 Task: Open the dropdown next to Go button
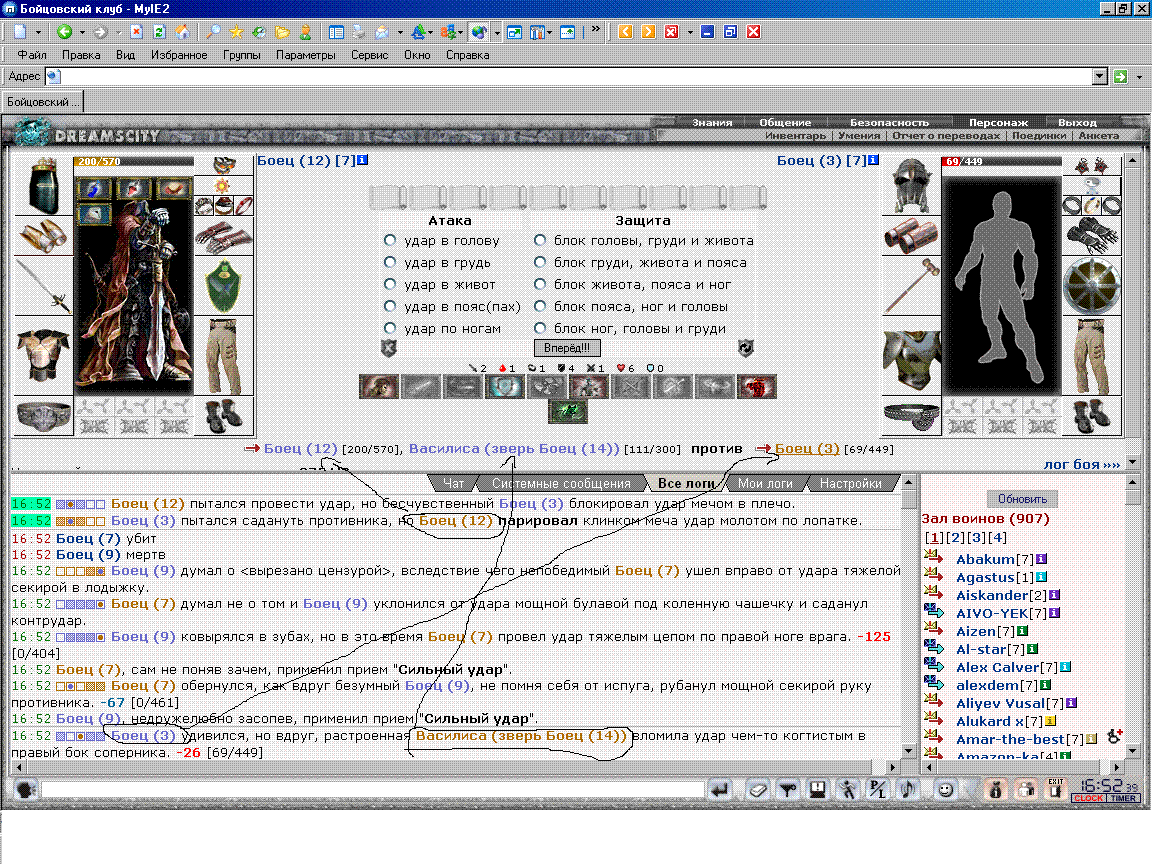tap(1140, 76)
